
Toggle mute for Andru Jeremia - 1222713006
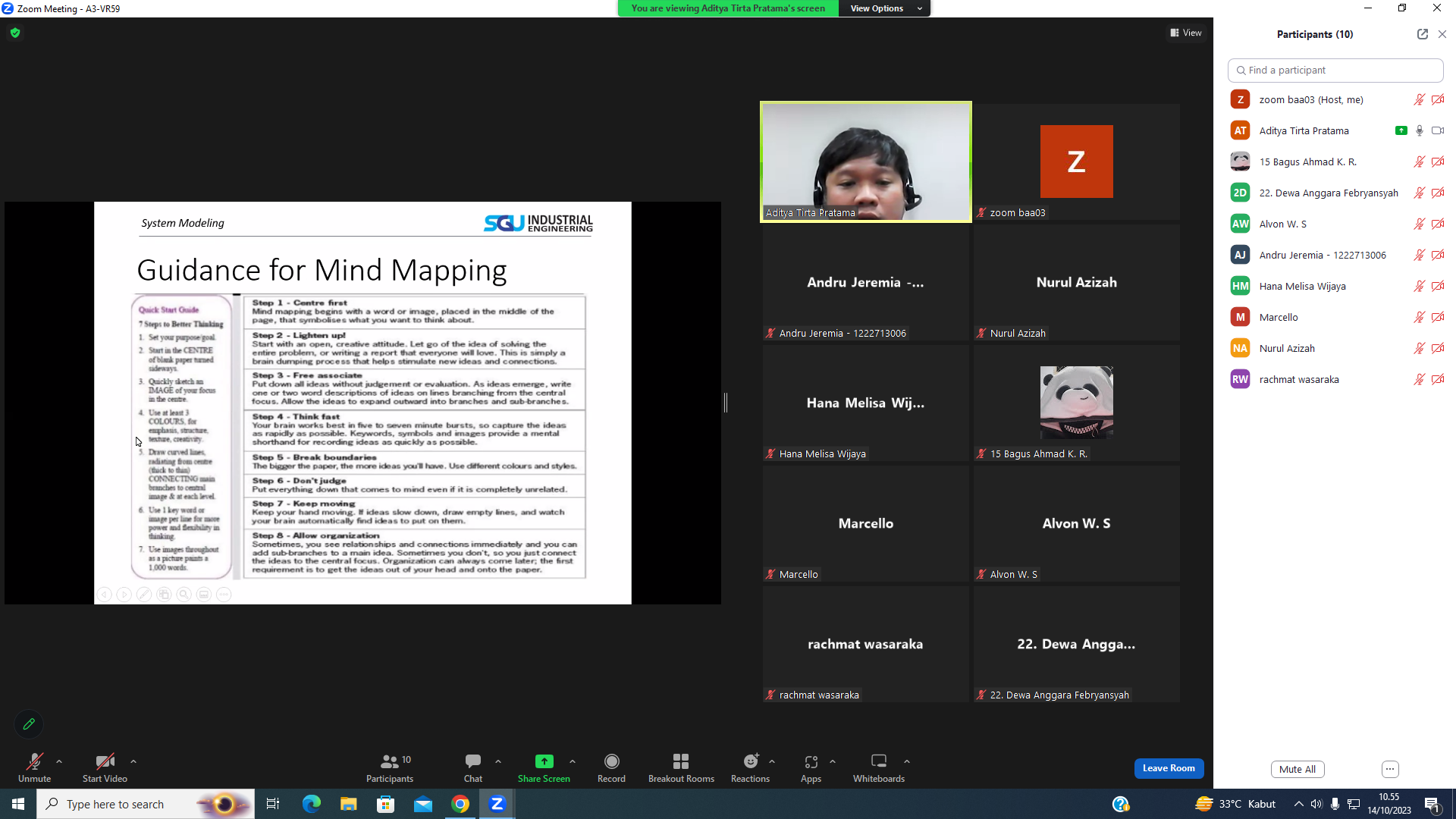pyautogui.click(x=1419, y=255)
